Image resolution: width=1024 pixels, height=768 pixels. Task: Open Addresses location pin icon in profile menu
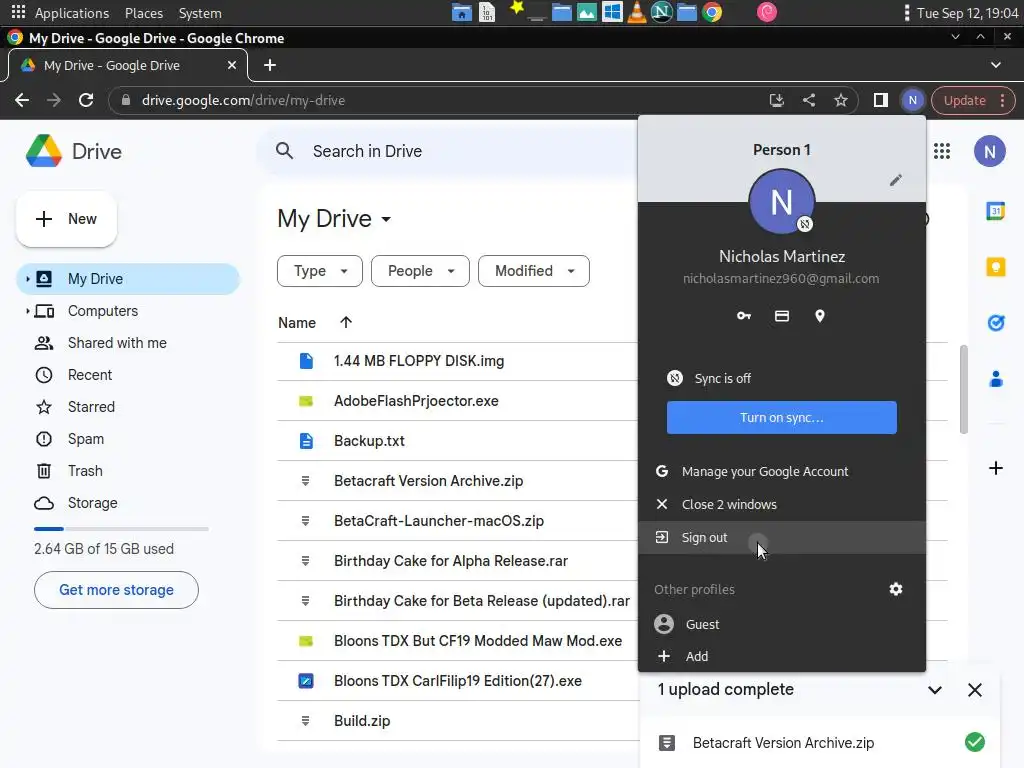click(820, 316)
